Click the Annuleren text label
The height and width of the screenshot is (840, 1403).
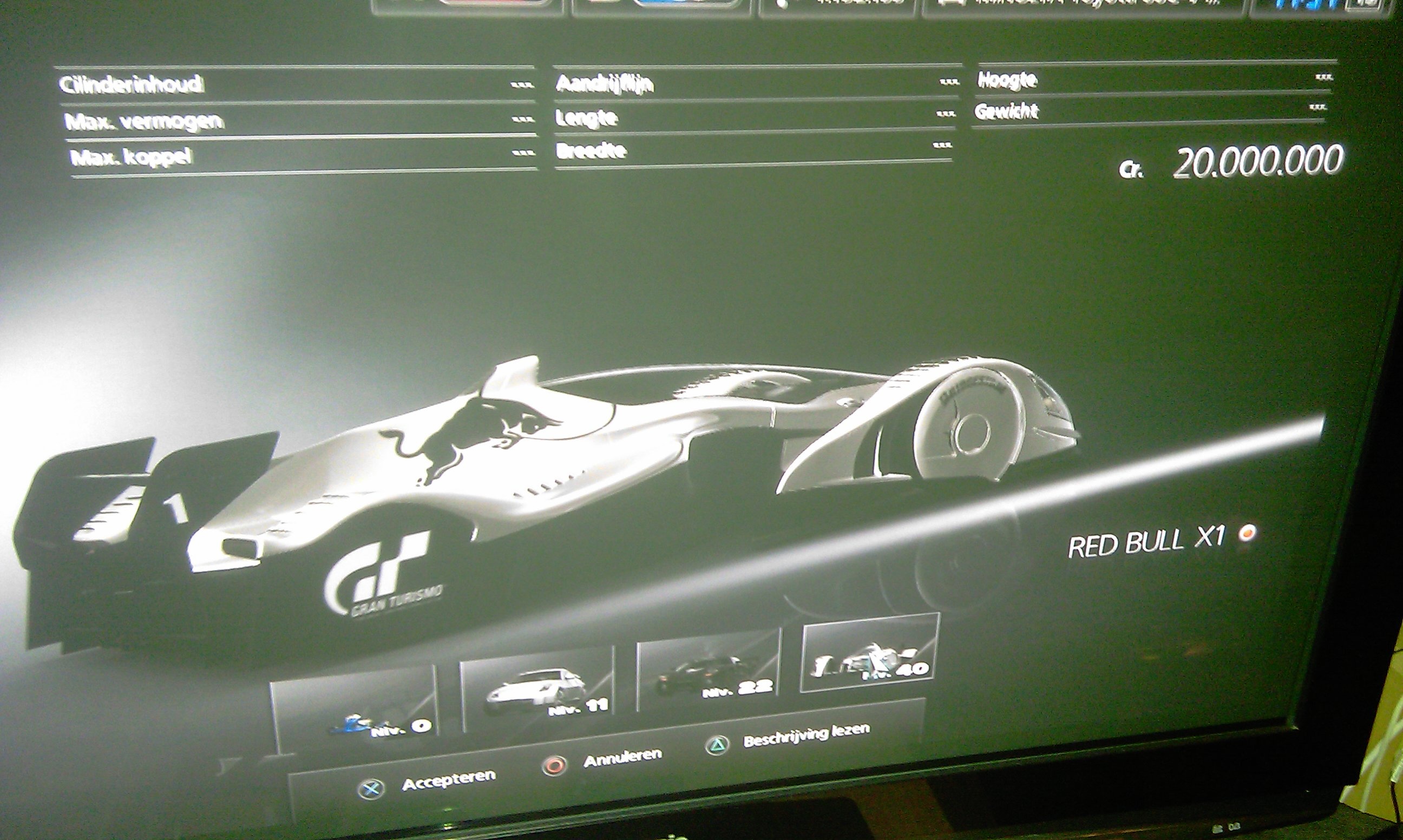pyautogui.click(x=622, y=758)
